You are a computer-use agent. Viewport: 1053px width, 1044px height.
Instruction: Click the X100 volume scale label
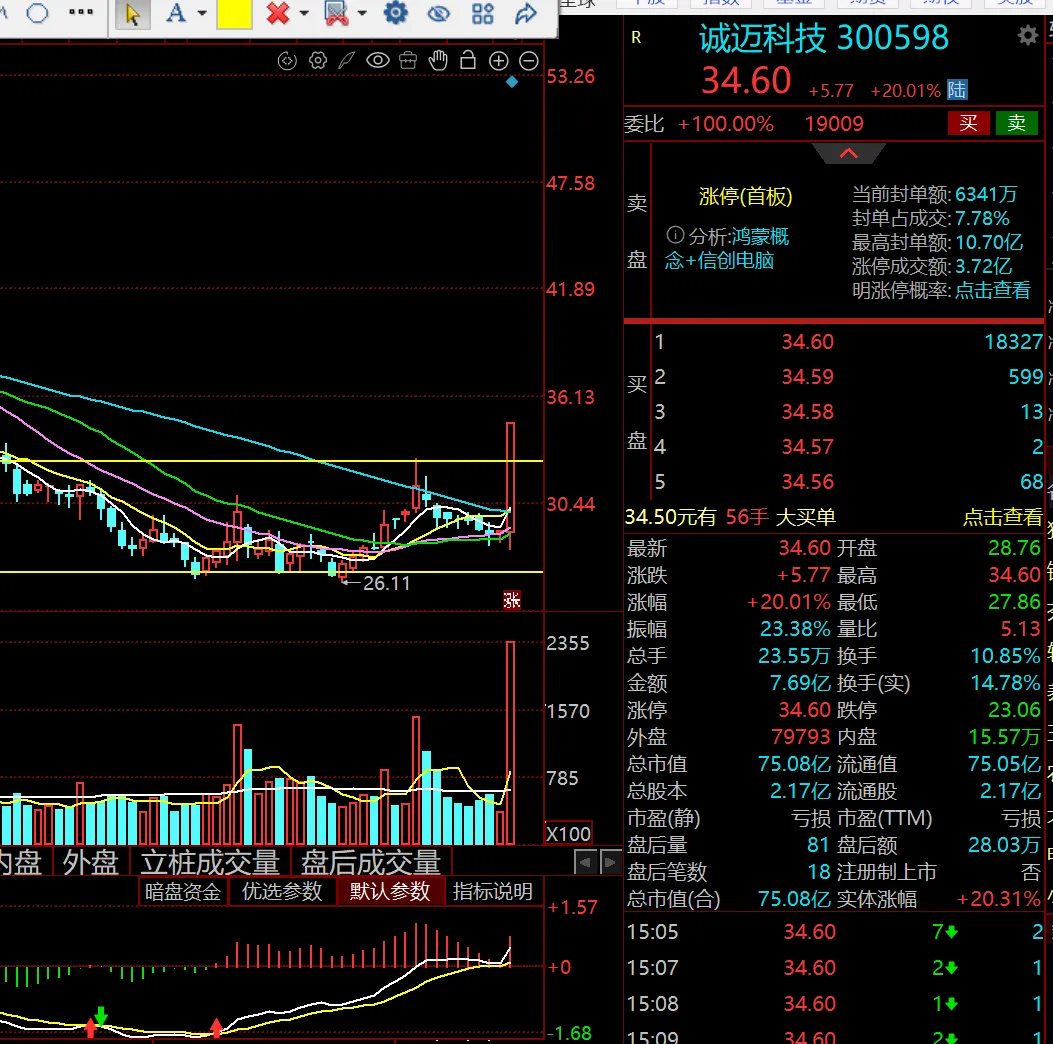pyautogui.click(x=568, y=834)
